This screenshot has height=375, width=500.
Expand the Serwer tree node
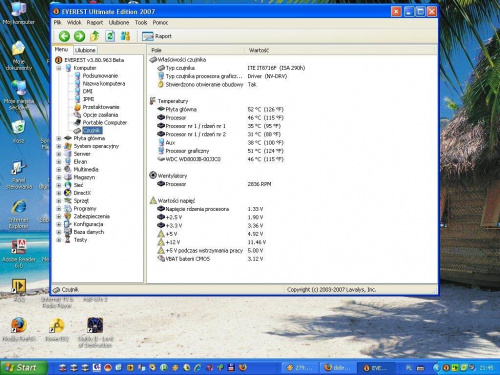(59, 154)
